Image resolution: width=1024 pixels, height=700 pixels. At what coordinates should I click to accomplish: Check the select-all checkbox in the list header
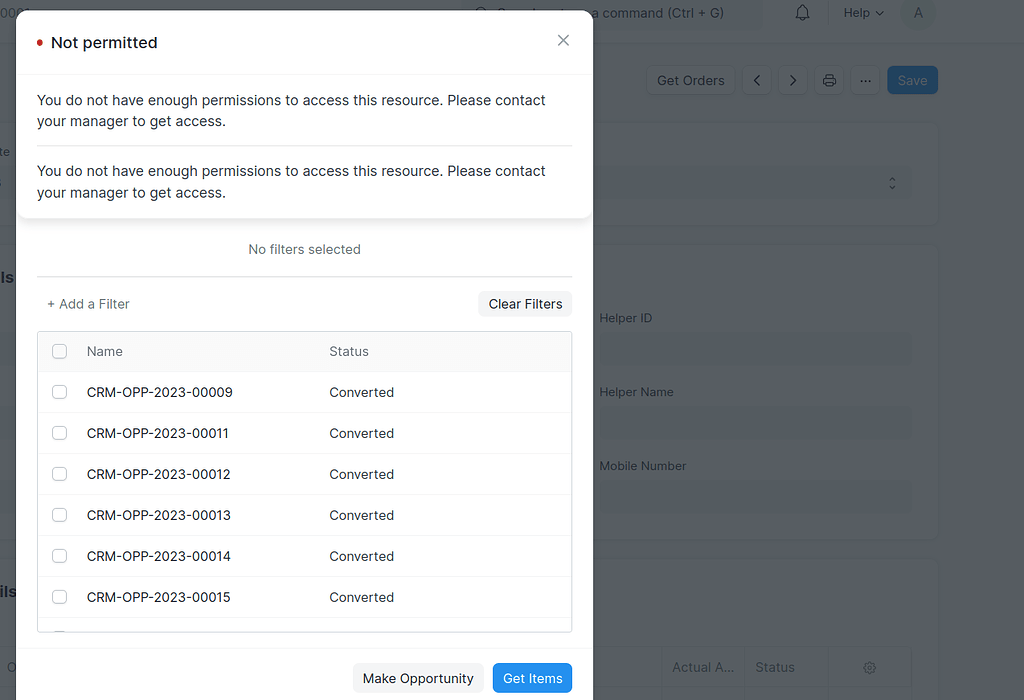[x=59, y=351]
